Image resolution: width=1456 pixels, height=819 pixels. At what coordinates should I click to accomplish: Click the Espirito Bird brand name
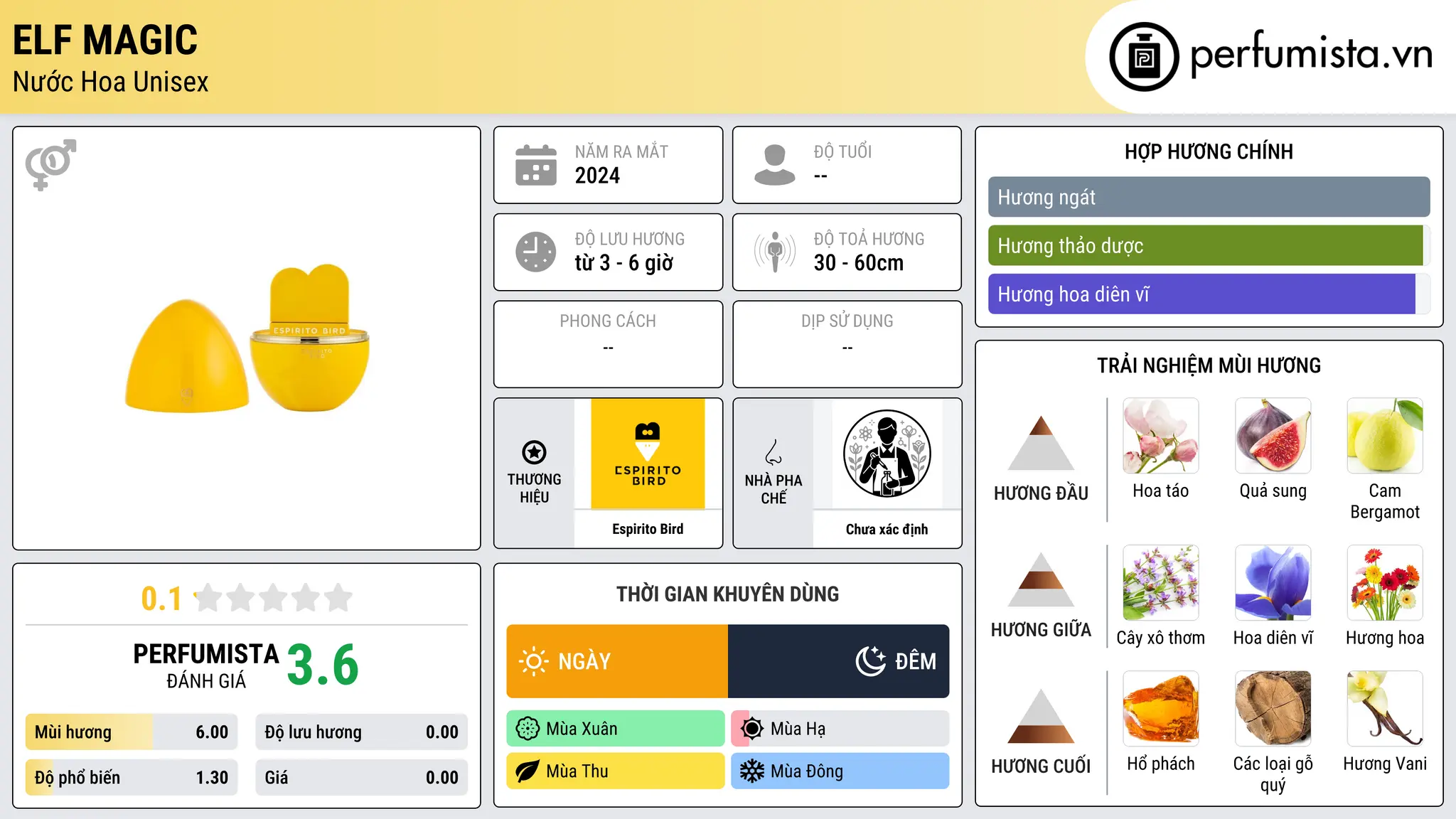click(x=648, y=529)
